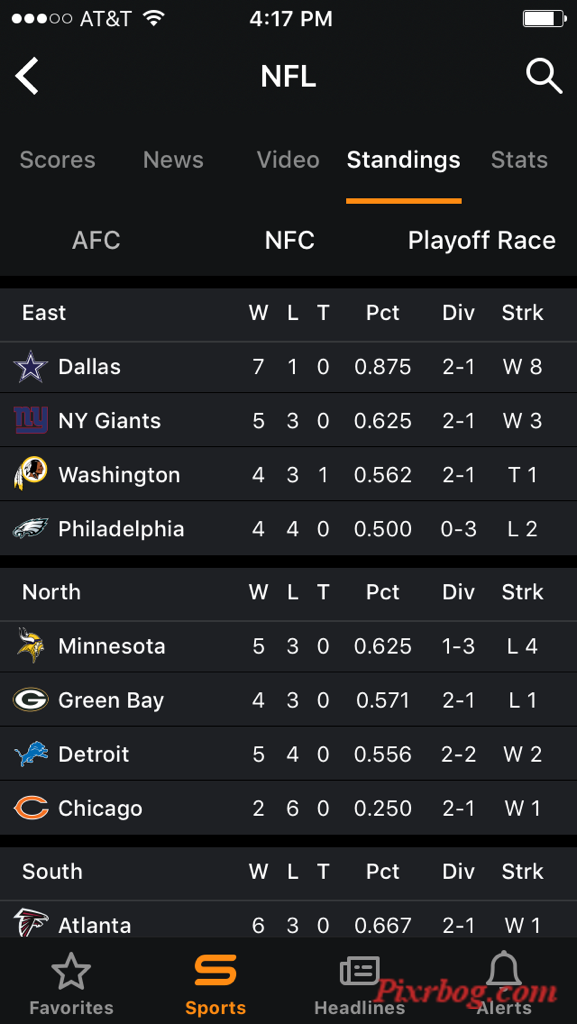Select the Washington team row
The image size is (577, 1024).
[x=288, y=475]
